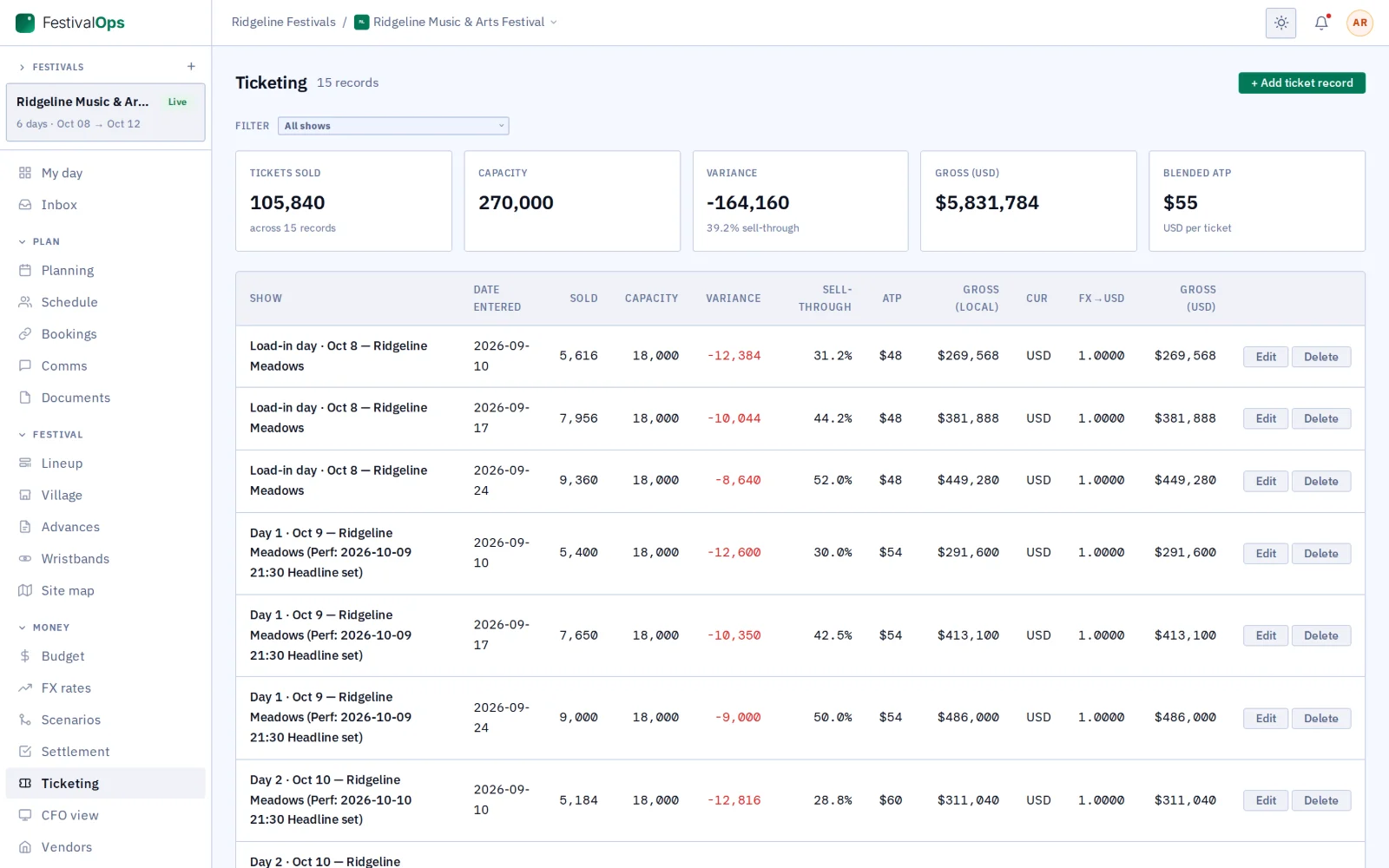Open Village section
Screen dimensions: 1389x868
pos(106,495)
